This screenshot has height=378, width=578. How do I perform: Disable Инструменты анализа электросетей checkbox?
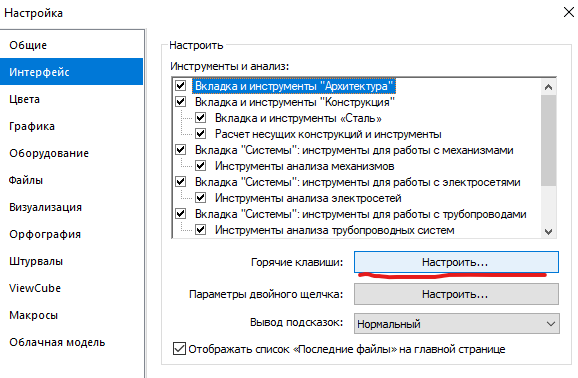(x=201, y=198)
